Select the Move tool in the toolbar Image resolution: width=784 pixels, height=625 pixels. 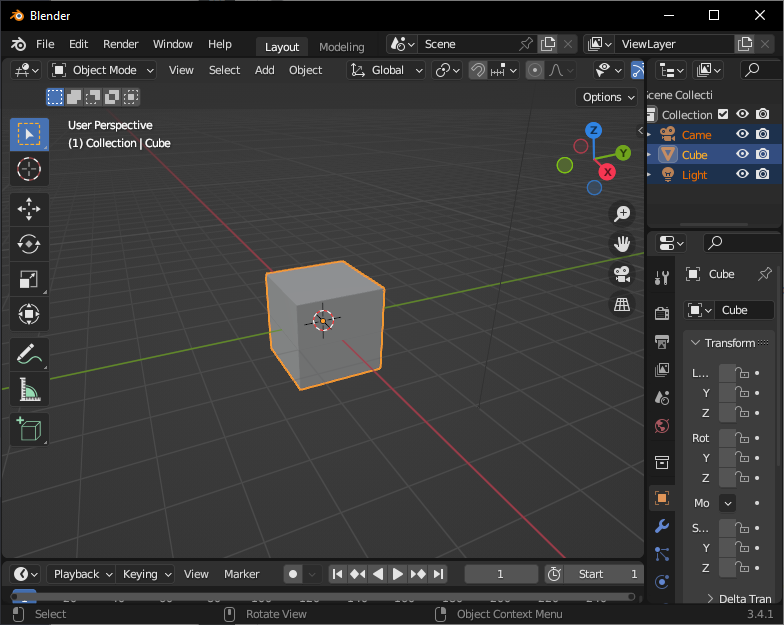(x=29, y=209)
